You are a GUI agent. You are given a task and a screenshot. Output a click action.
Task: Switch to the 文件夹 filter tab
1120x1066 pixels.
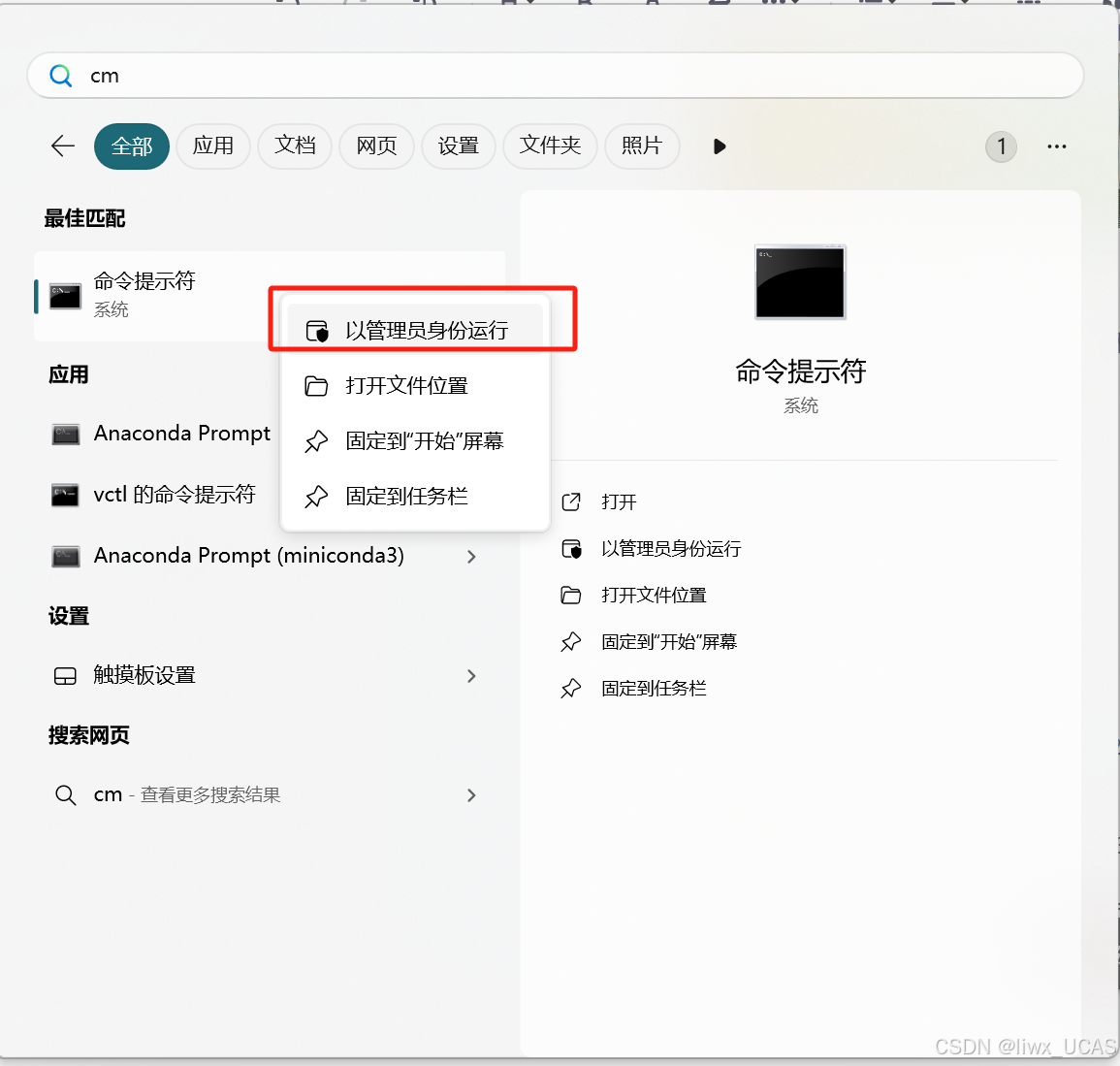(x=550, y=146)
